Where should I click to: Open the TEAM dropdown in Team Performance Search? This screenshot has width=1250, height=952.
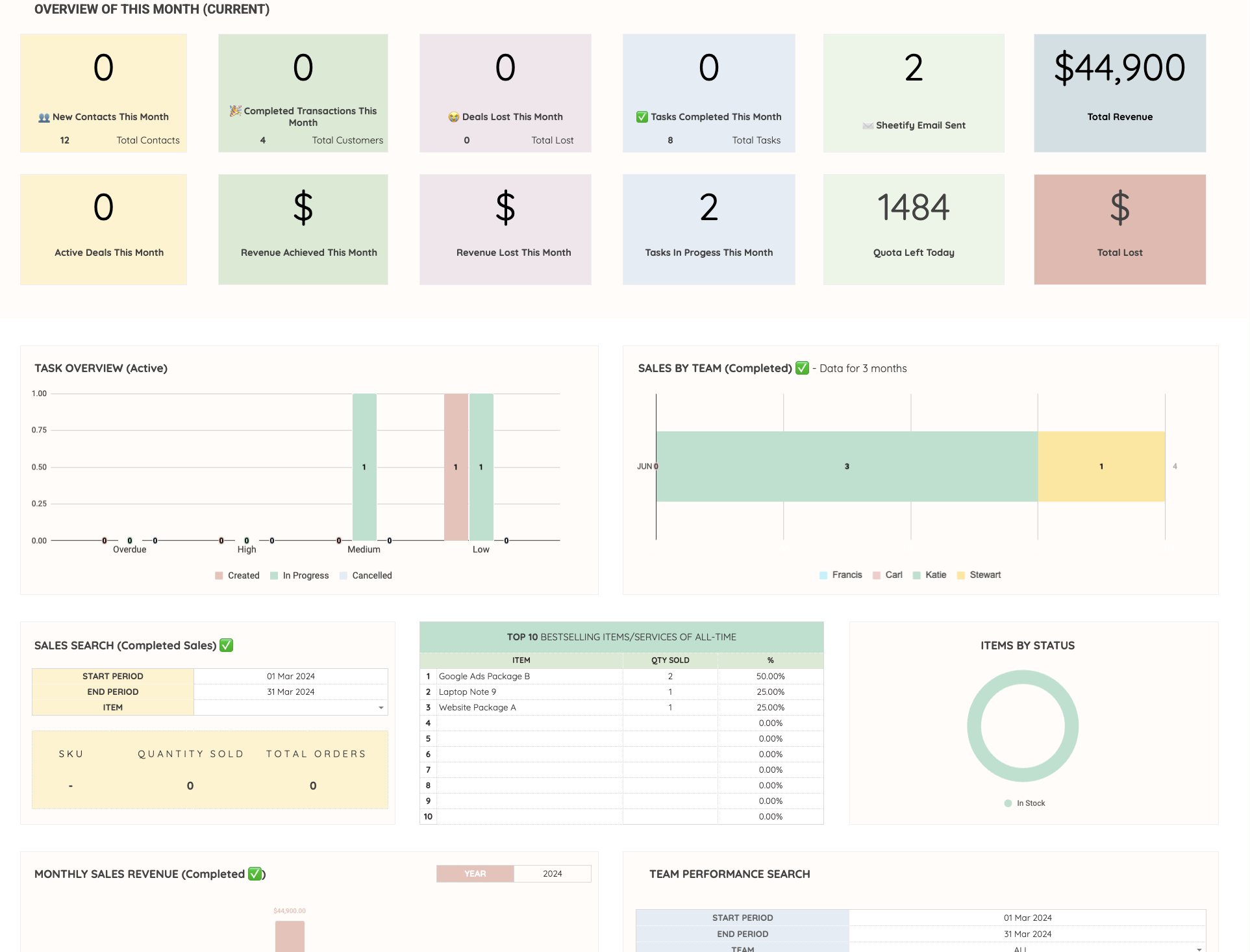(x=1199, y=949)
